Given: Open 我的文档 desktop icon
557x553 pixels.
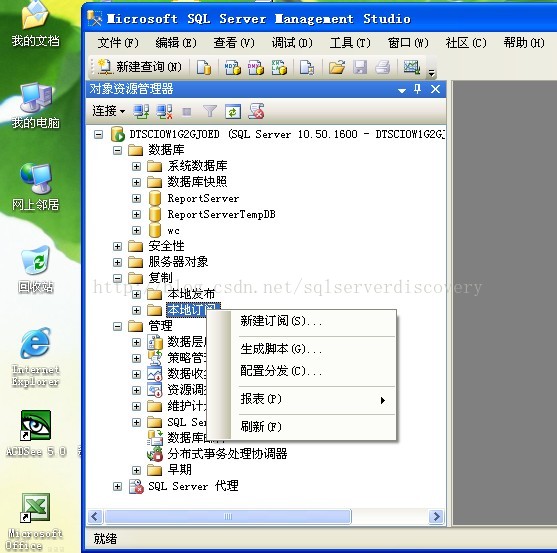Looking at the screenshot, I should click(x=35, y=23).
